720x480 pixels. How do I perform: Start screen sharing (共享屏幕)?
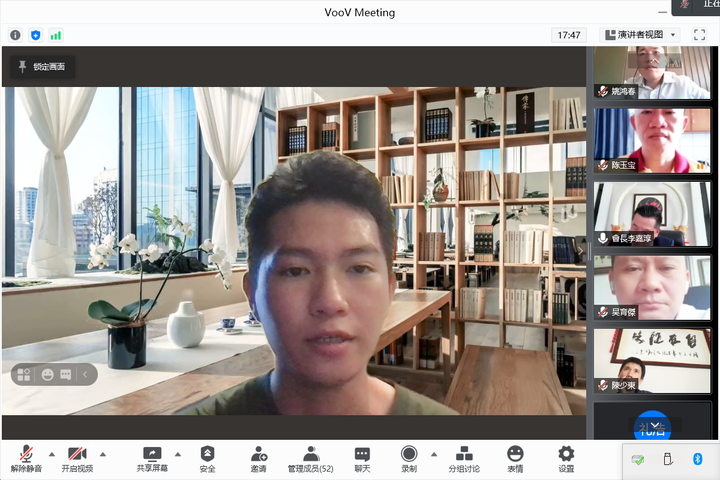coord(152,457)
